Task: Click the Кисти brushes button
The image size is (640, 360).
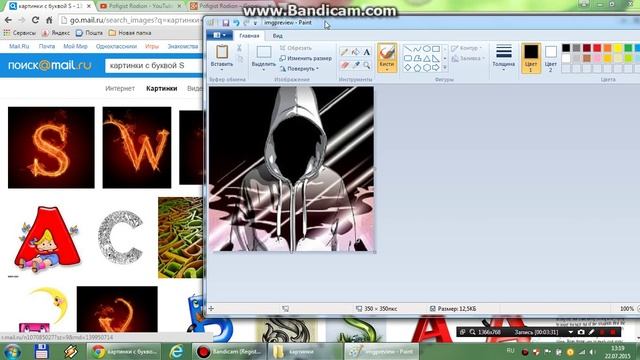Action: click(x=387, y=58)
